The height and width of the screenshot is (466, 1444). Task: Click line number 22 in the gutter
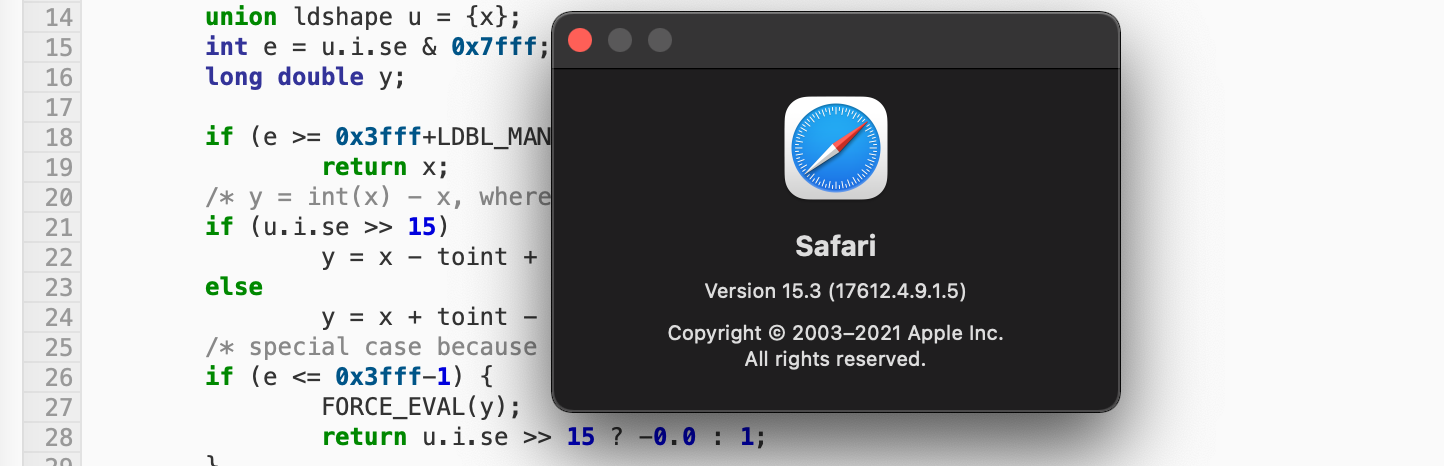pyautogui.click(x=59, y=257)
